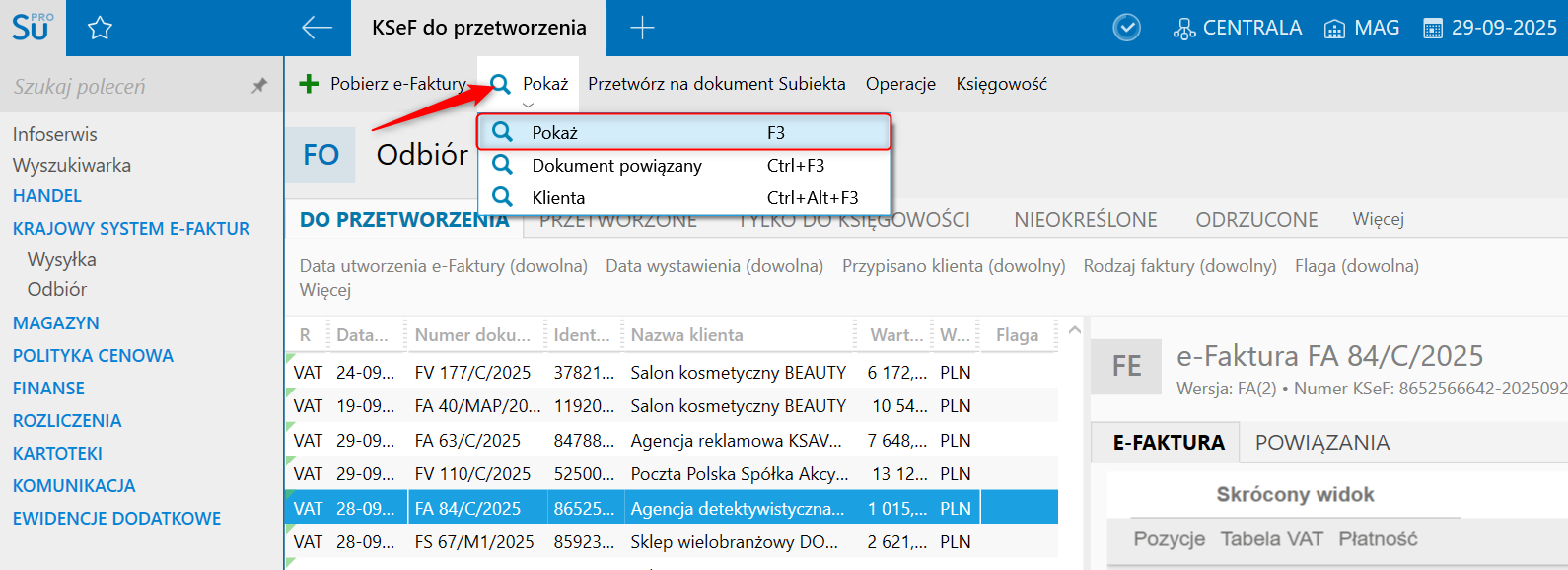Expand FINANSE module
The image size is (1568, 570).
(48, 389)
